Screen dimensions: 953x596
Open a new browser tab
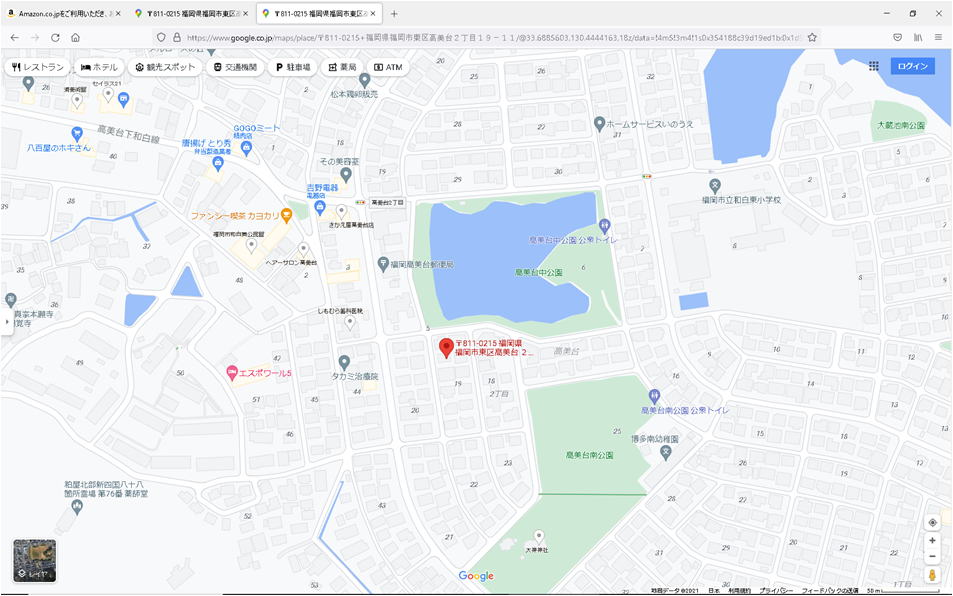[x=394, y=13]
